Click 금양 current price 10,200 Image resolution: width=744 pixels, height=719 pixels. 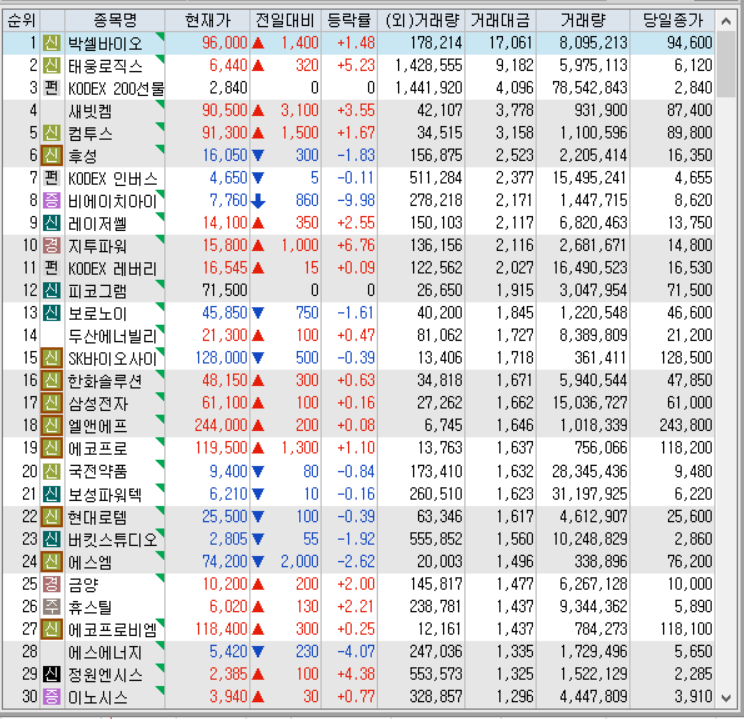(225, 584)
